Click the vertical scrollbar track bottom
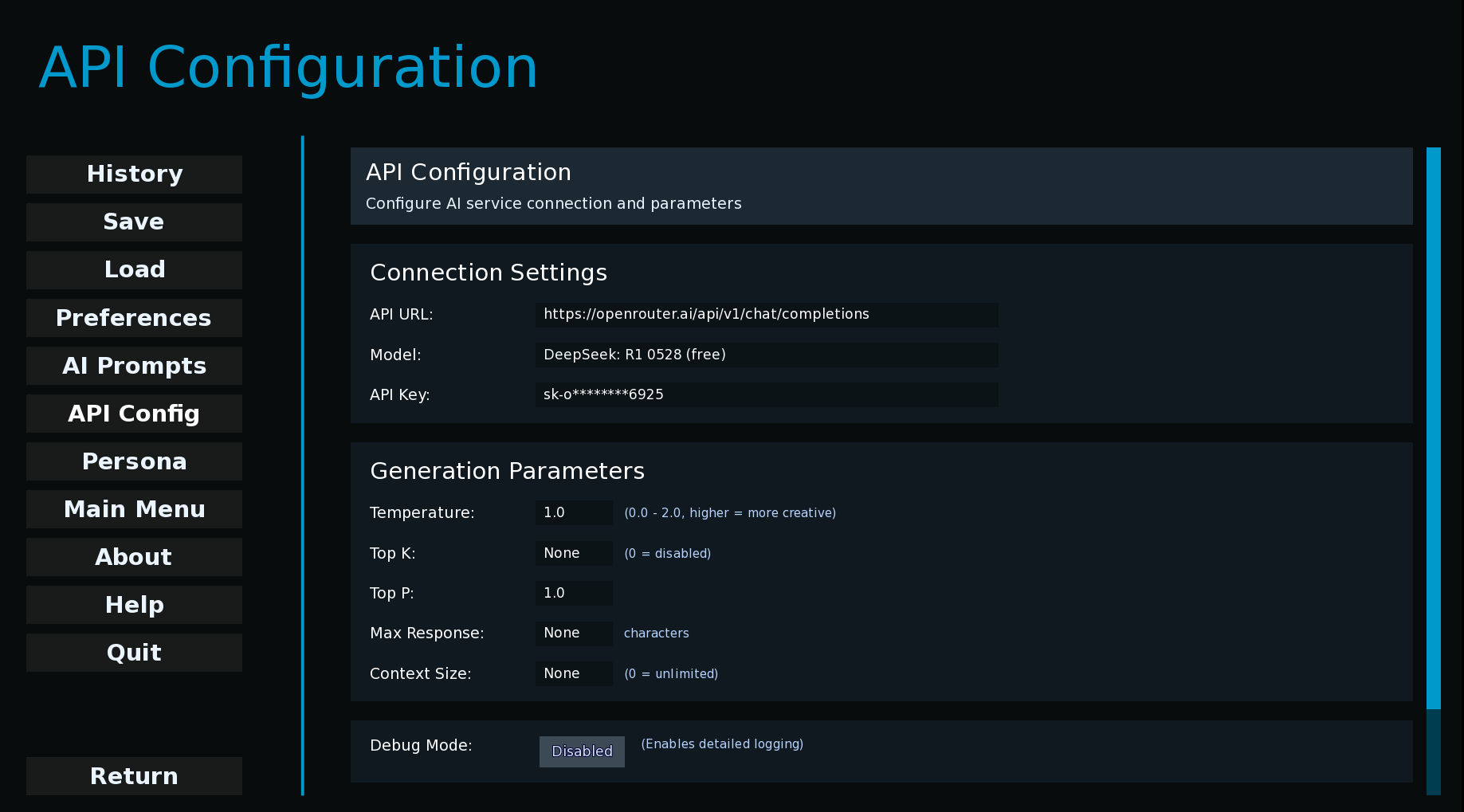Image resolution: width=1464 pixels, height=812 pixels. point(1433,752)
